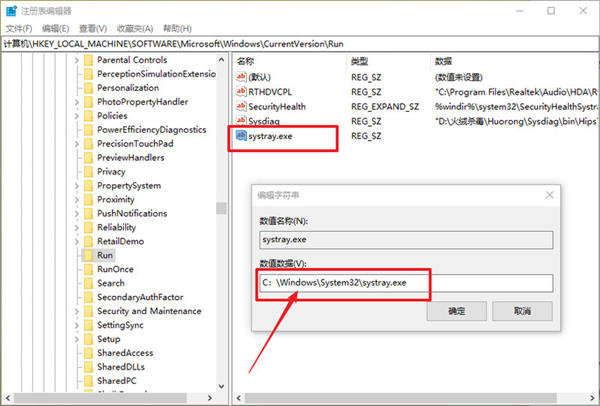This screenshot has width=600, height=406.
Task: Click the SharedDLLs folder icon
Action: tap(88, 367)
